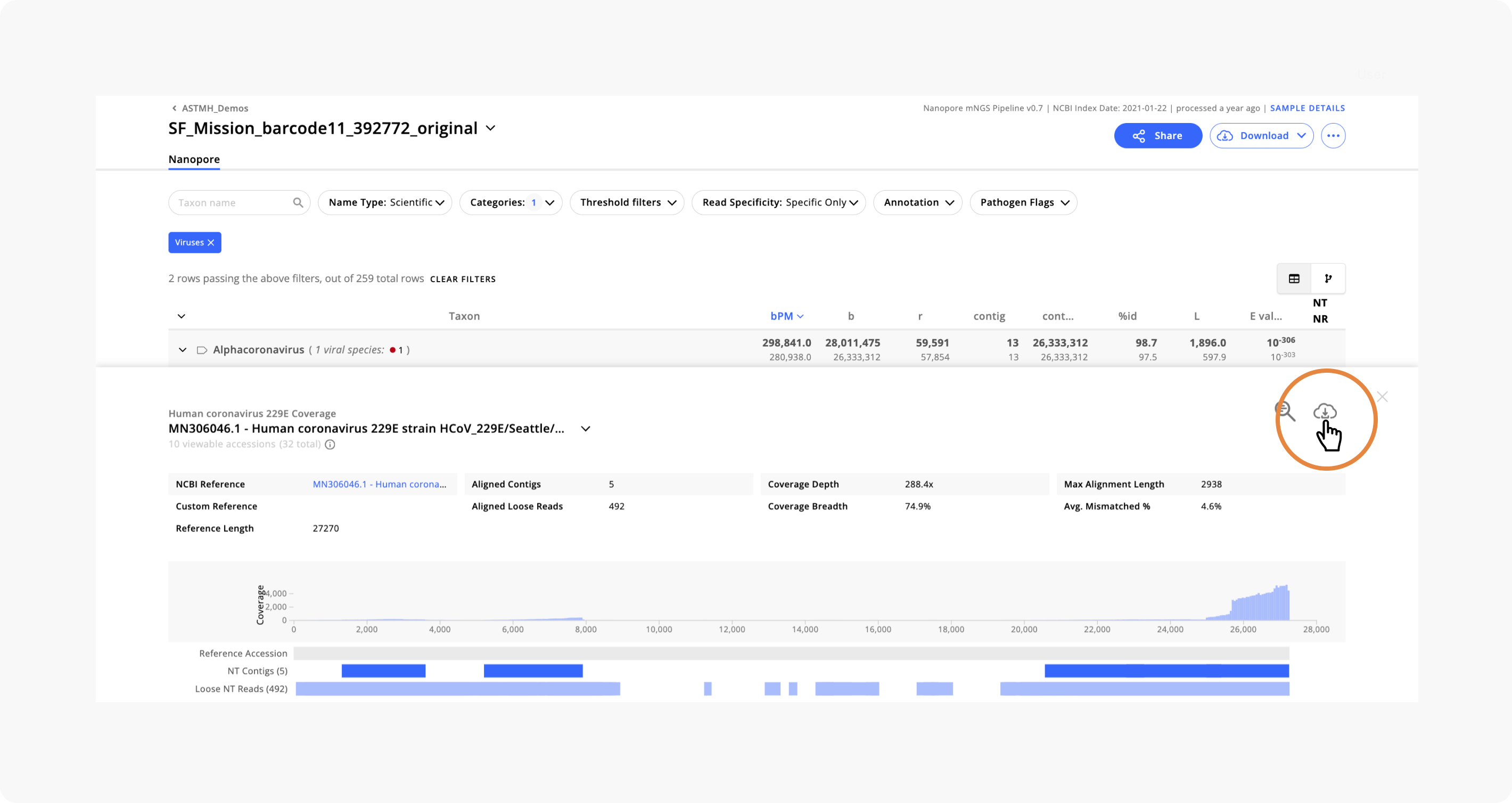Click bPM value 298,841.0
The height and width of the screenshot is (803, 1512).
coord(786,343)
